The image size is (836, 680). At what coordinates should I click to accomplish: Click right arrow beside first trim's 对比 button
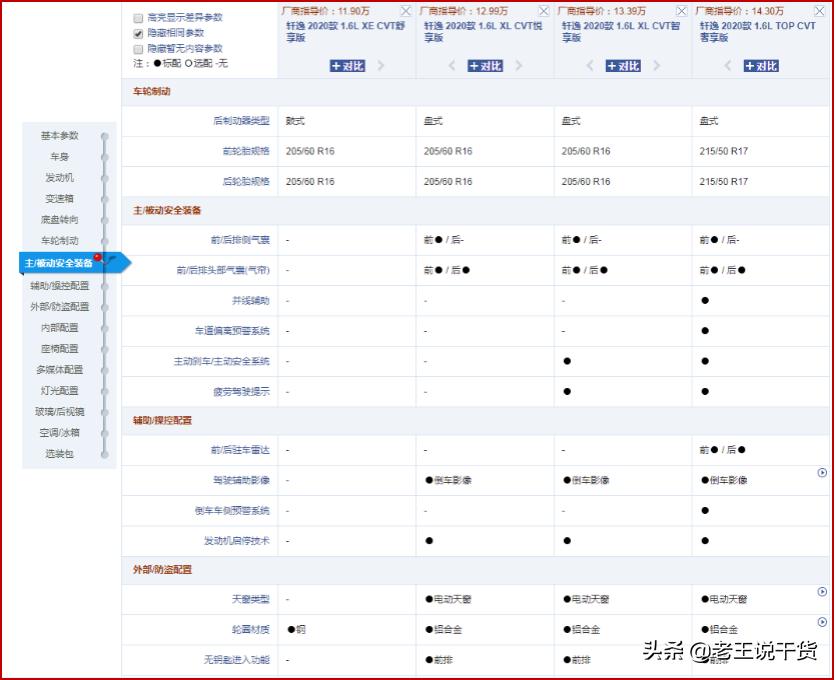[378, 66]
